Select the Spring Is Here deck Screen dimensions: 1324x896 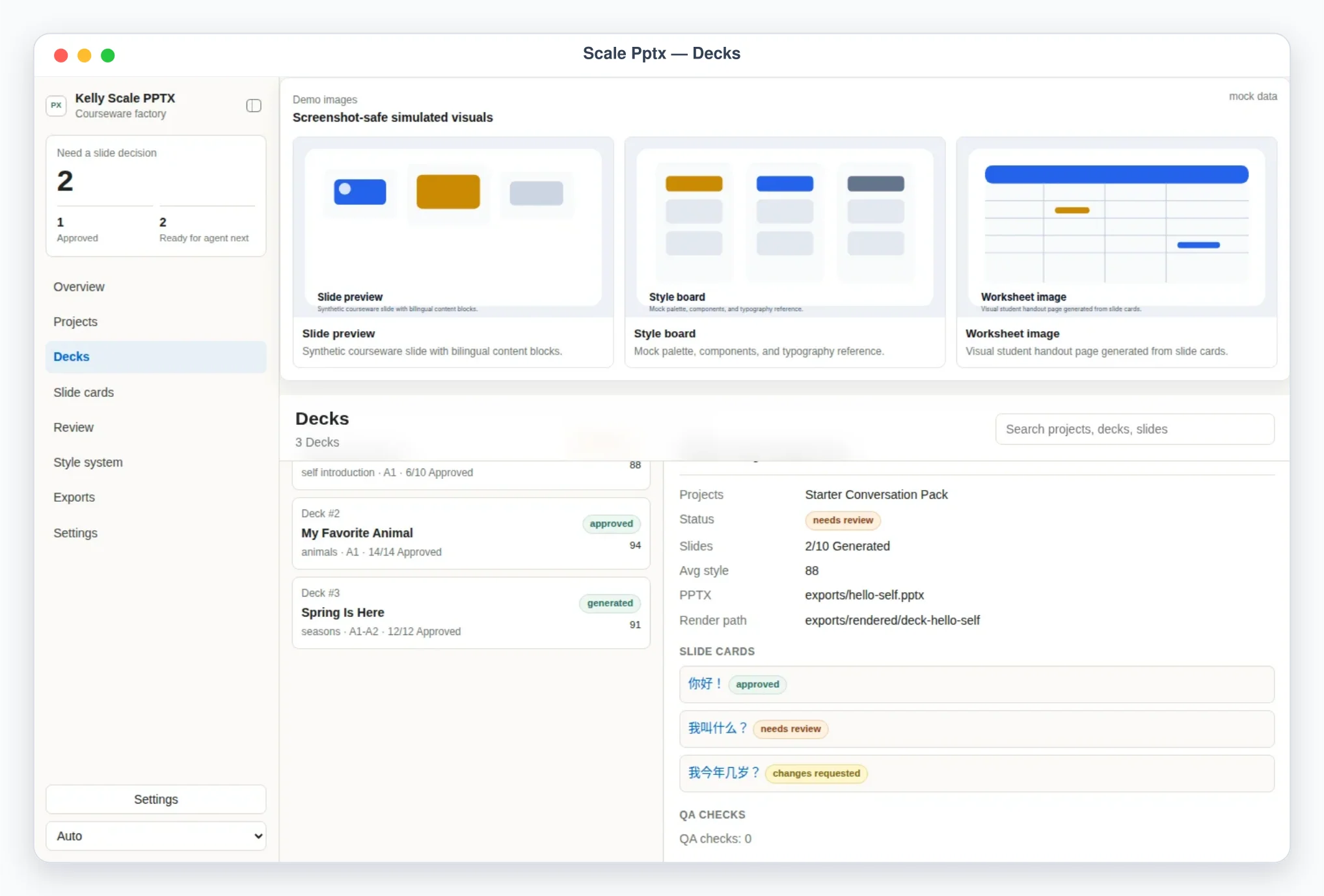(471, 613)
